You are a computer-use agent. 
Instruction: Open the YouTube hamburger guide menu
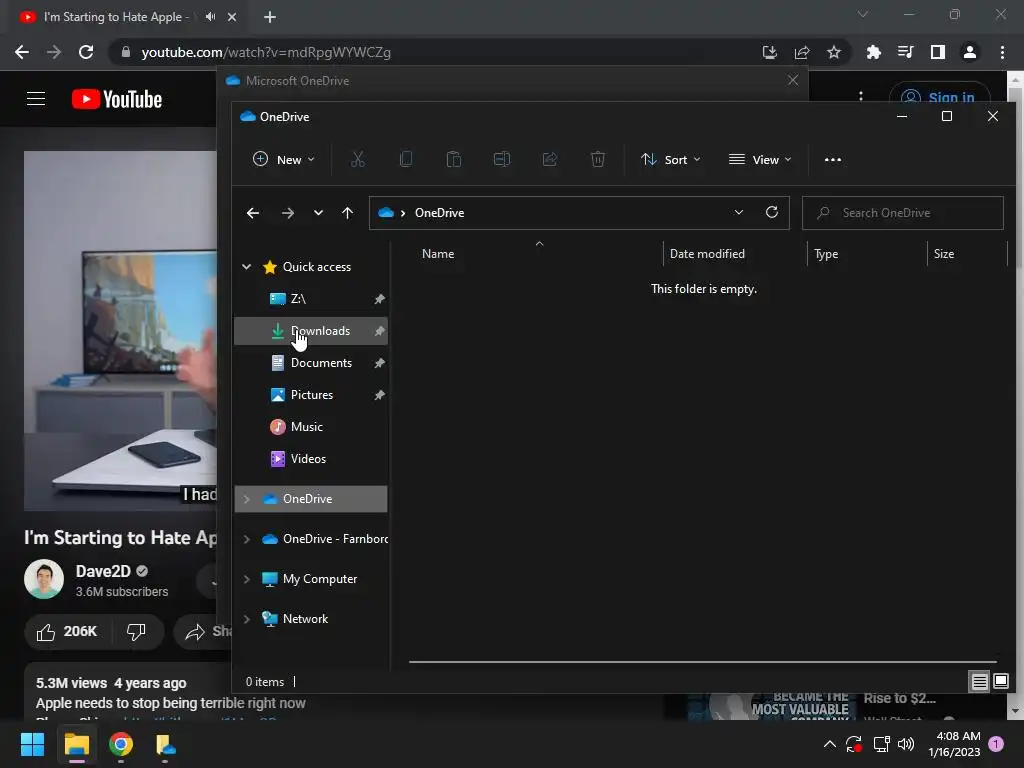(x=36, y=99)
